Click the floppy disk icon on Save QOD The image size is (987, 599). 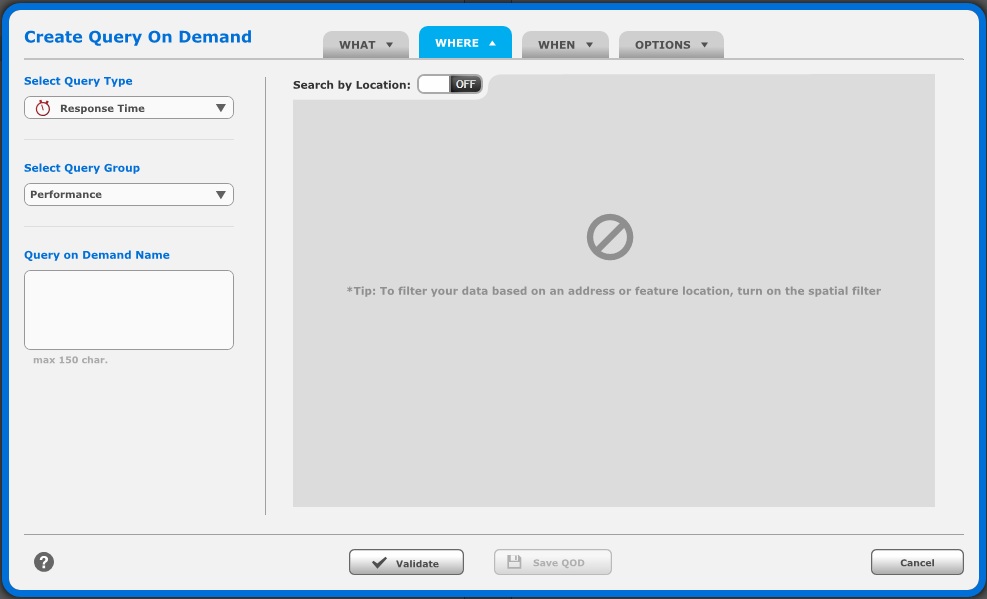tap(514, 562)
